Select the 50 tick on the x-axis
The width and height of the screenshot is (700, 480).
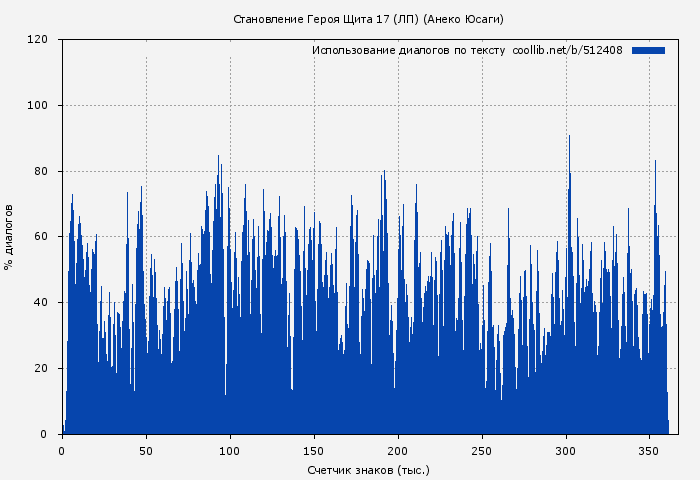146,450
